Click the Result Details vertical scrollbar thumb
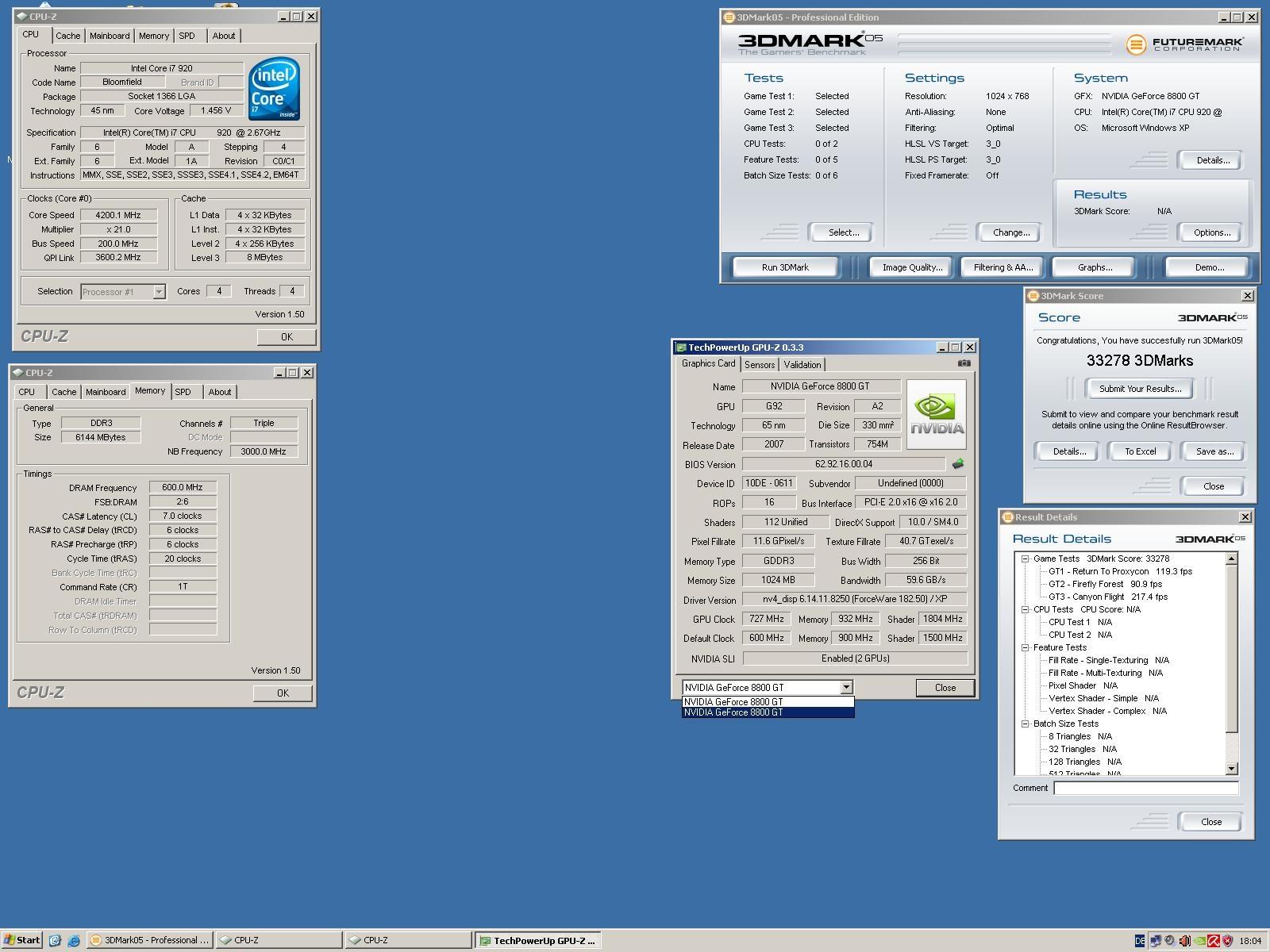This screenshot has height=952, width=1270. pos(1231,649)
